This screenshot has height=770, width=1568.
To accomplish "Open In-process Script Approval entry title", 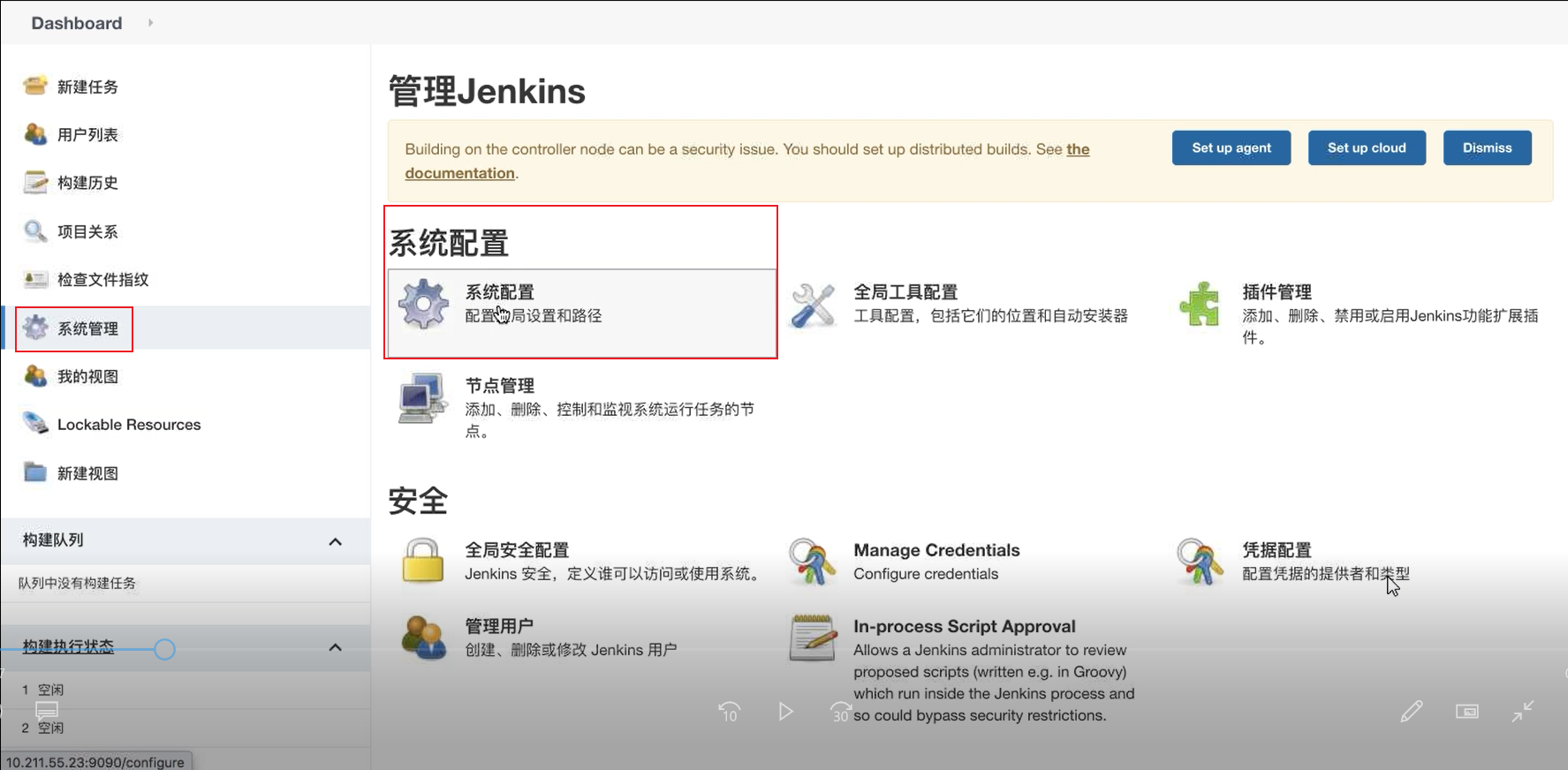I will (x=965, y=626).
